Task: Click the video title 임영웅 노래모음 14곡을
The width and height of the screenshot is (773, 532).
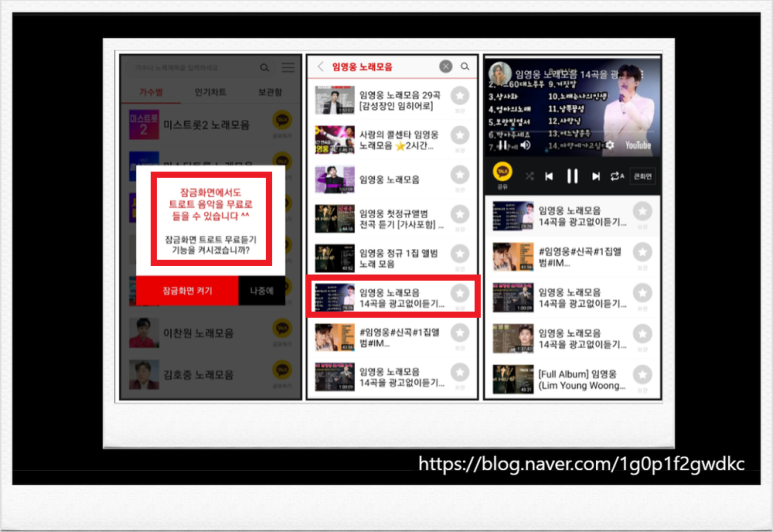Action: coord(567,74)
